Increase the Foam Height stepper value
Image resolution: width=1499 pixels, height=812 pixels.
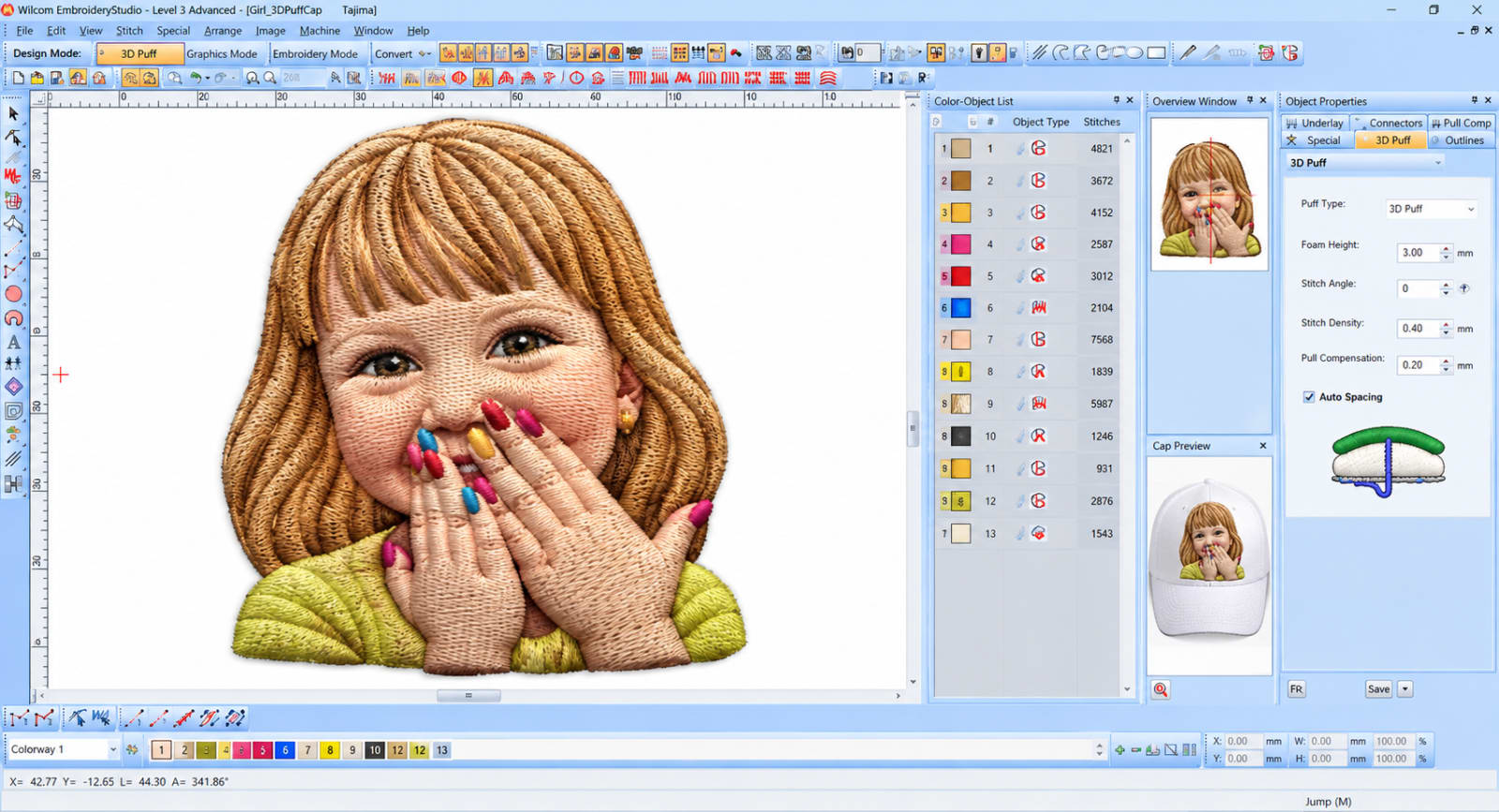[1447, 248]
